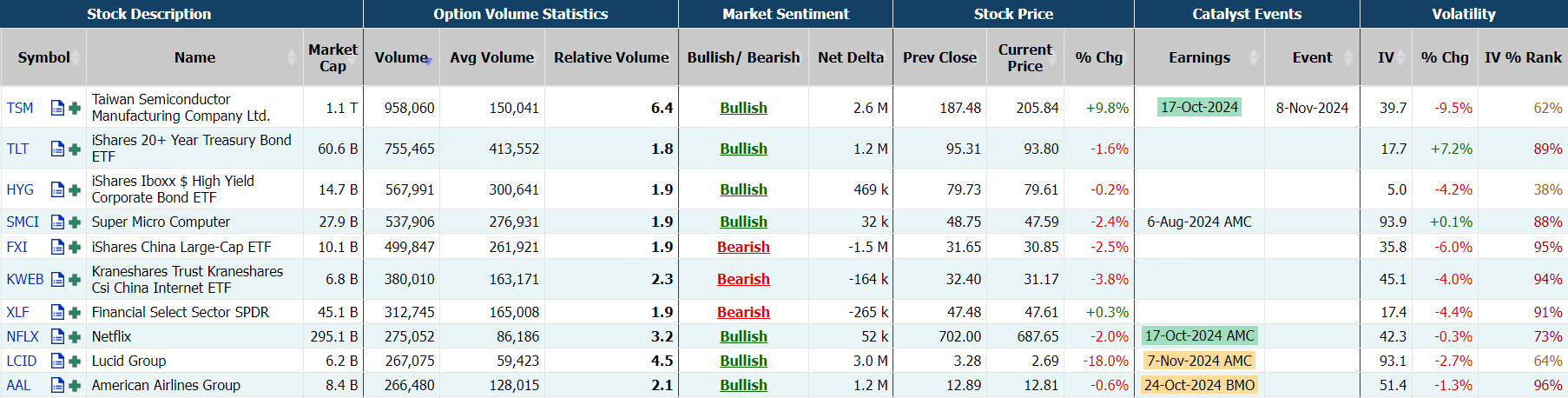Click the Bearish link for FXI
The image size is (1568, 398).
743,247
